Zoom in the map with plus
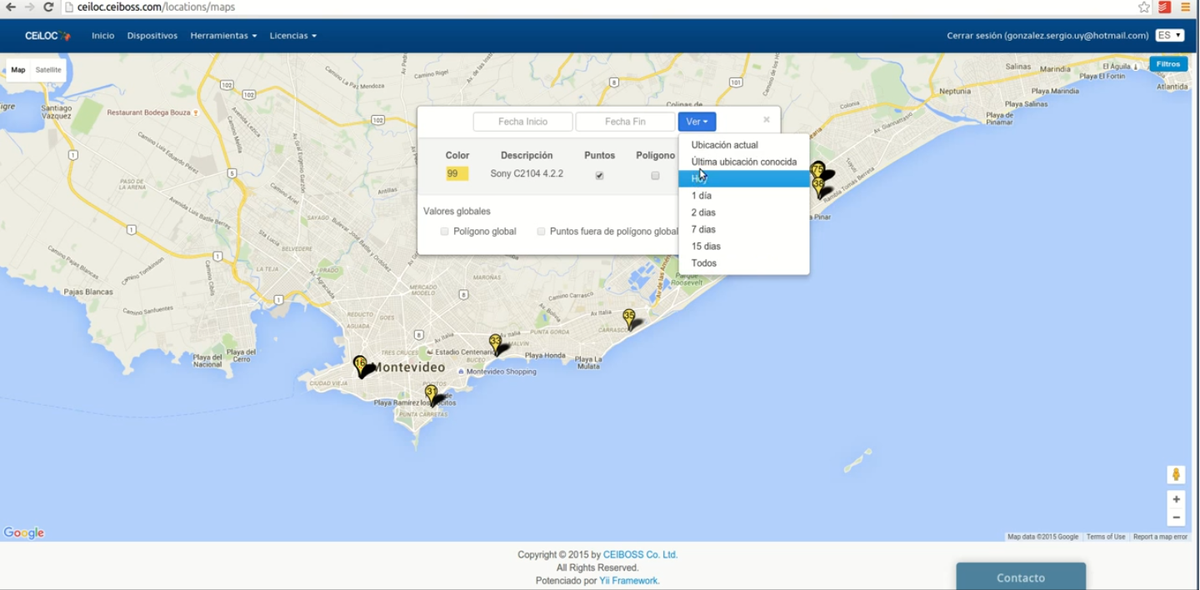This screenshot has width=1200, height=590. tap(1176, 499)
